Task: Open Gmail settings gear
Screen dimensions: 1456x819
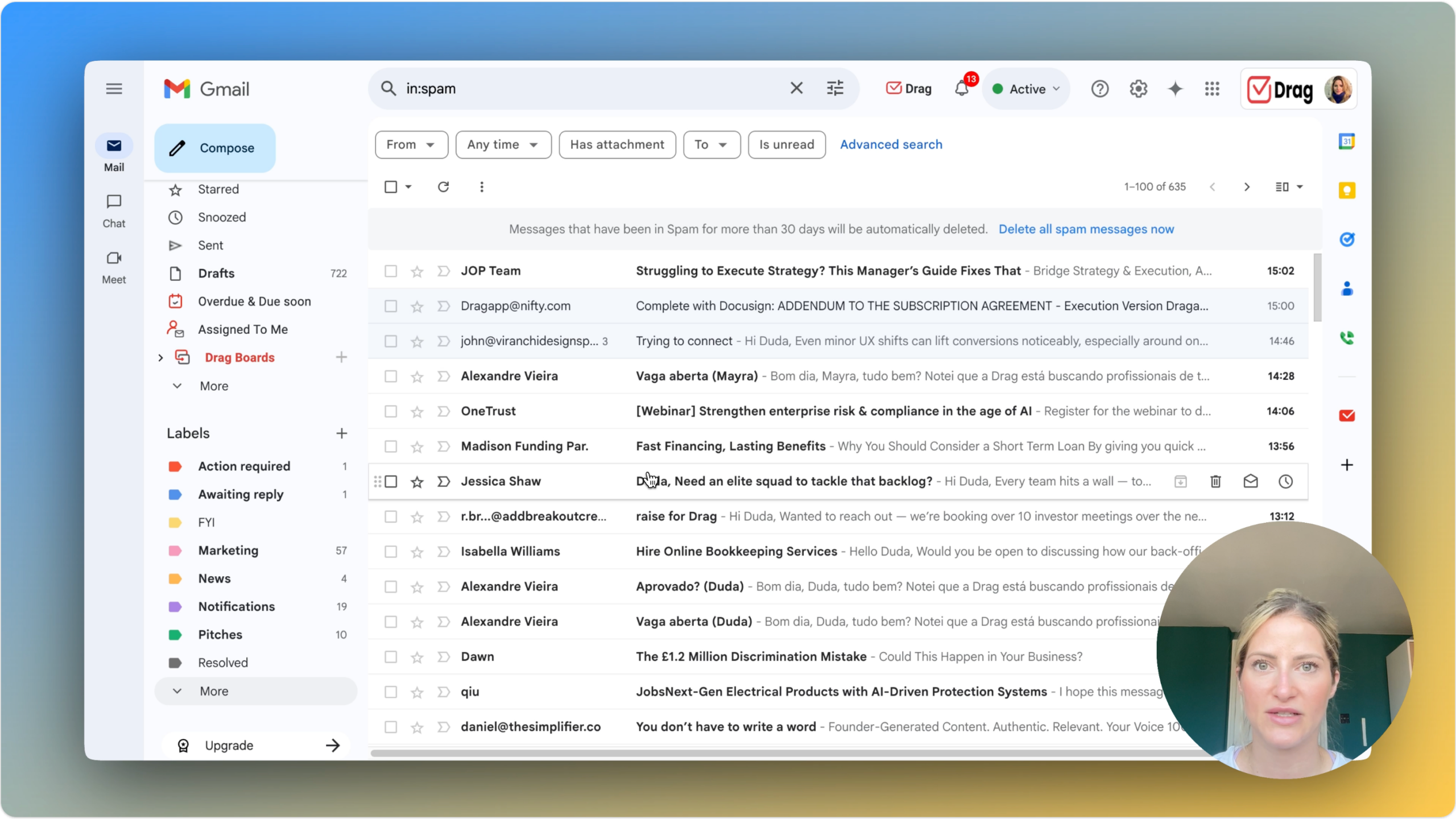Action: [1138, 89]
